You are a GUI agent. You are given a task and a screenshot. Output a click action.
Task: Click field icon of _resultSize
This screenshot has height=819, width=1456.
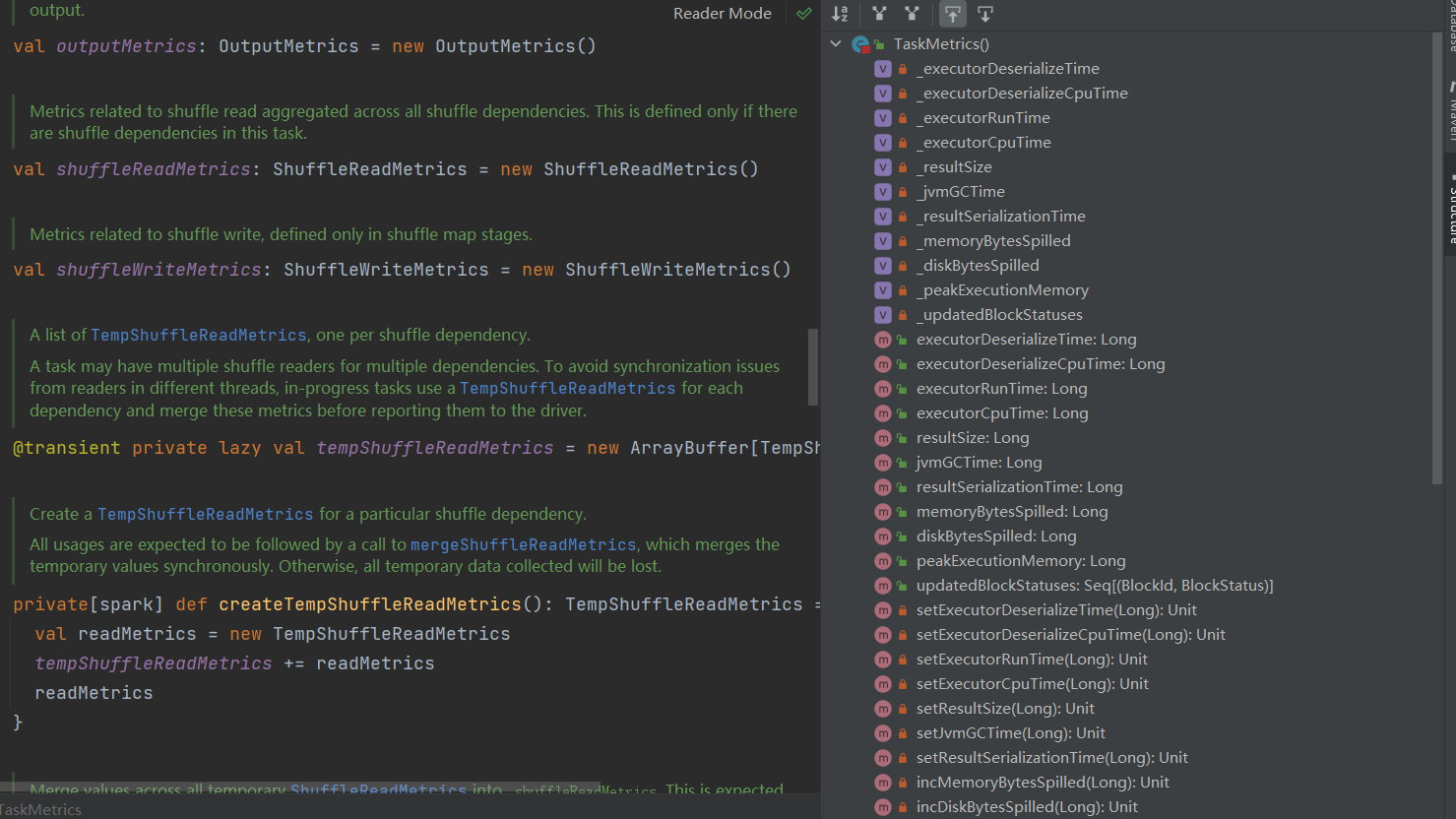(883, 167)
